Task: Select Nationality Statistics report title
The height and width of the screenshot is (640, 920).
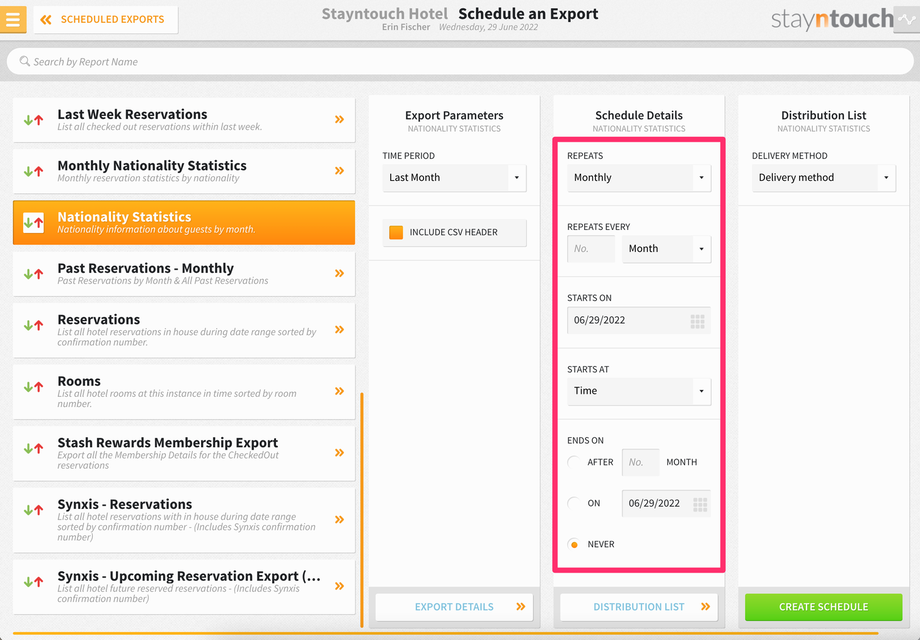Action: coord(124,216)
